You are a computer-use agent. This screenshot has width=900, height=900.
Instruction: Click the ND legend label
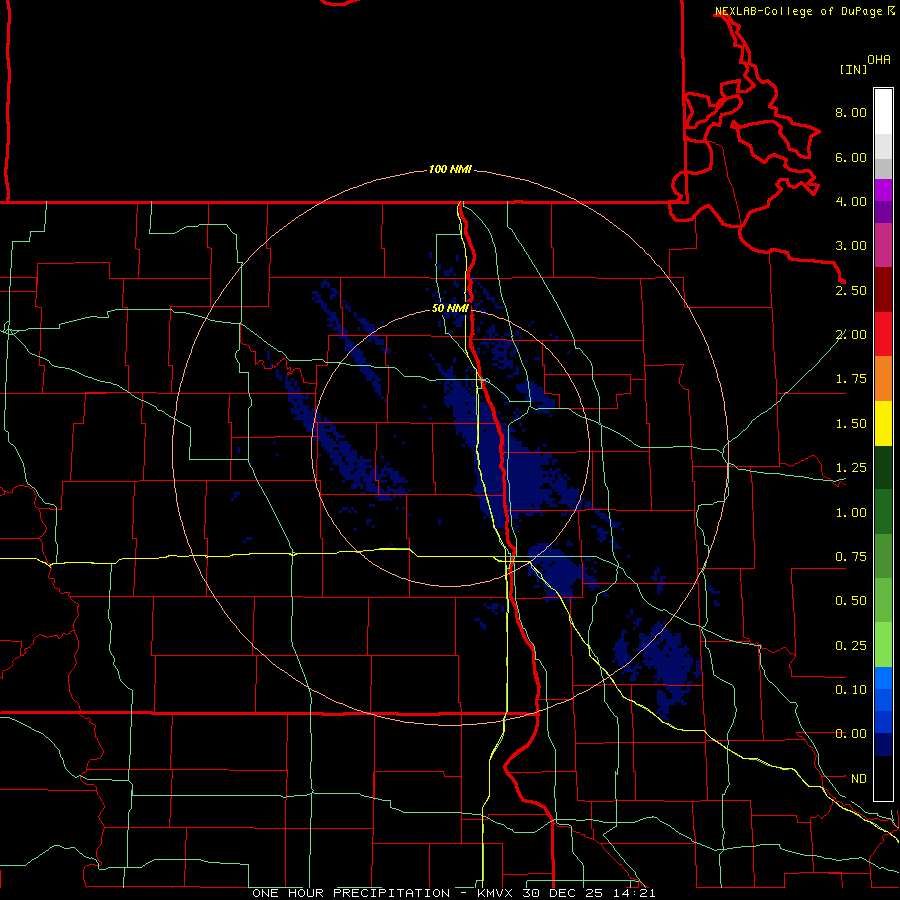point(858,779)
